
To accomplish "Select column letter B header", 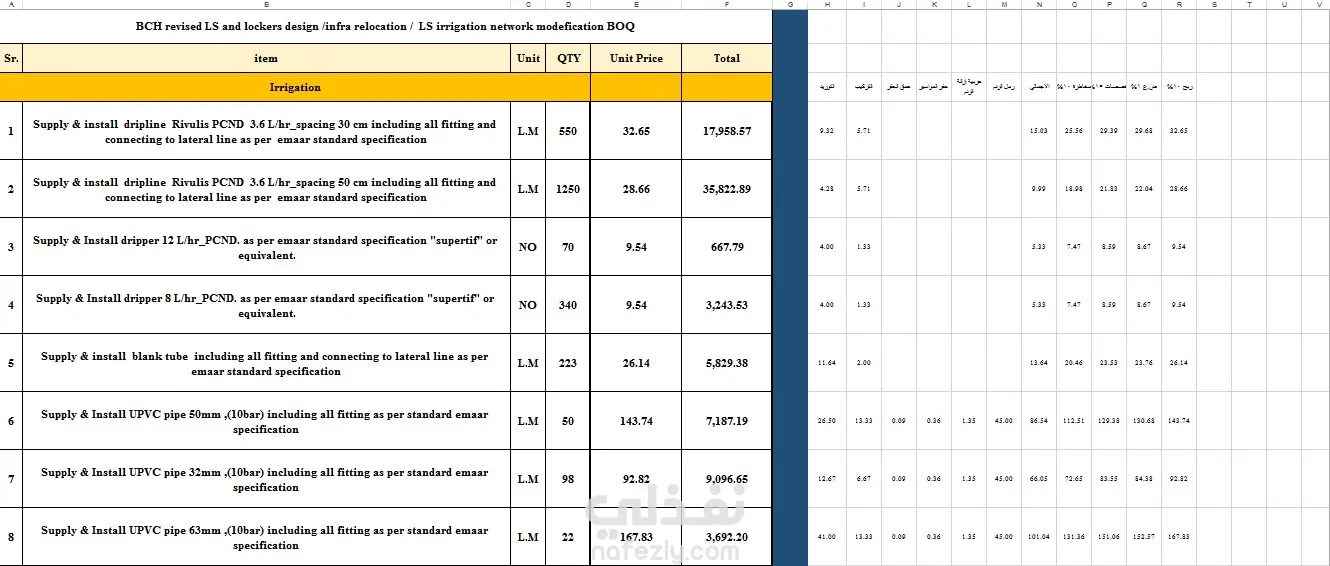I will point(266,5).
